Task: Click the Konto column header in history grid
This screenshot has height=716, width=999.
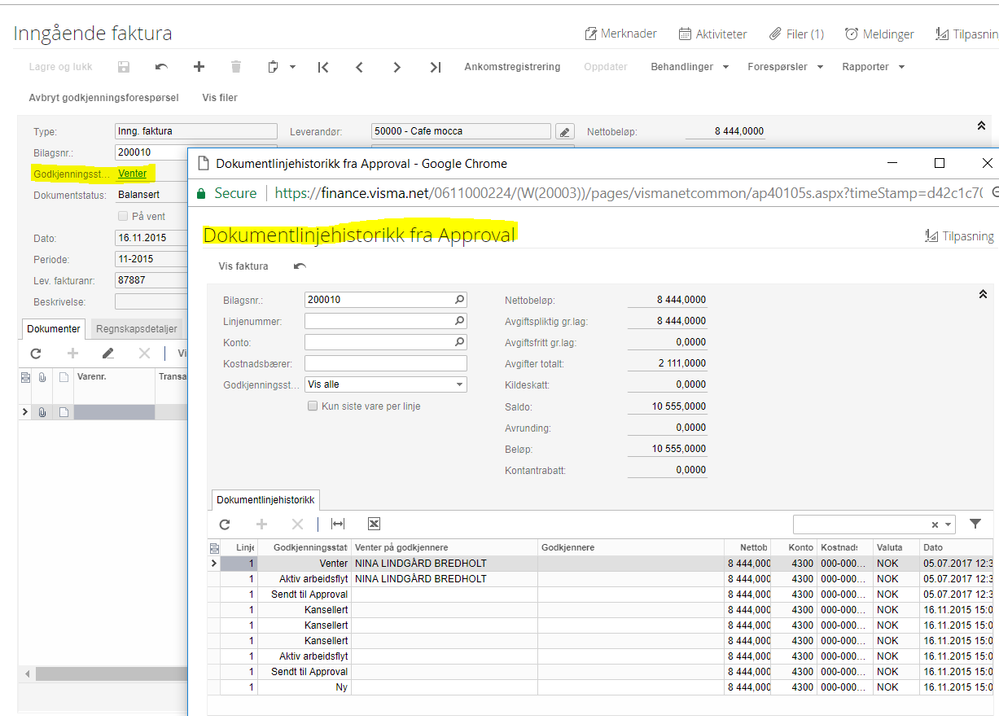Action: (x=794, y=547)
